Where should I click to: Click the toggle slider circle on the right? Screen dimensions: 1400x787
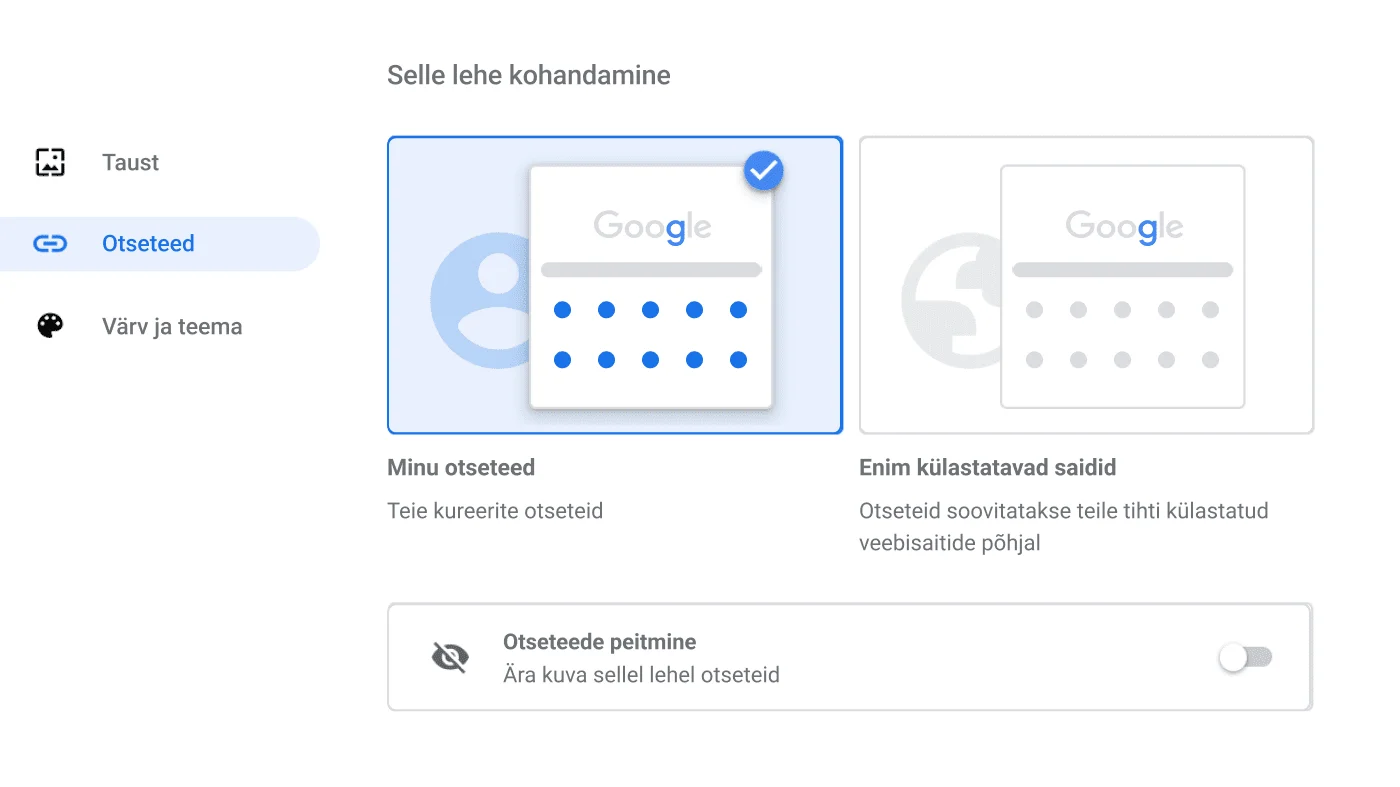pyautogui.click(x=1233, y=657)
